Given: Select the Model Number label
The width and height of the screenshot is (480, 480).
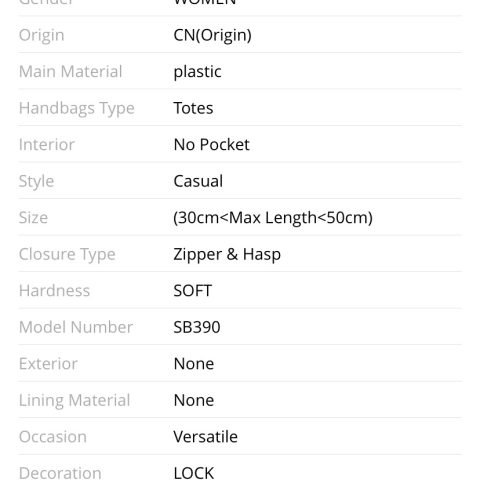Looking at the screenshot, I should point(76,327).
